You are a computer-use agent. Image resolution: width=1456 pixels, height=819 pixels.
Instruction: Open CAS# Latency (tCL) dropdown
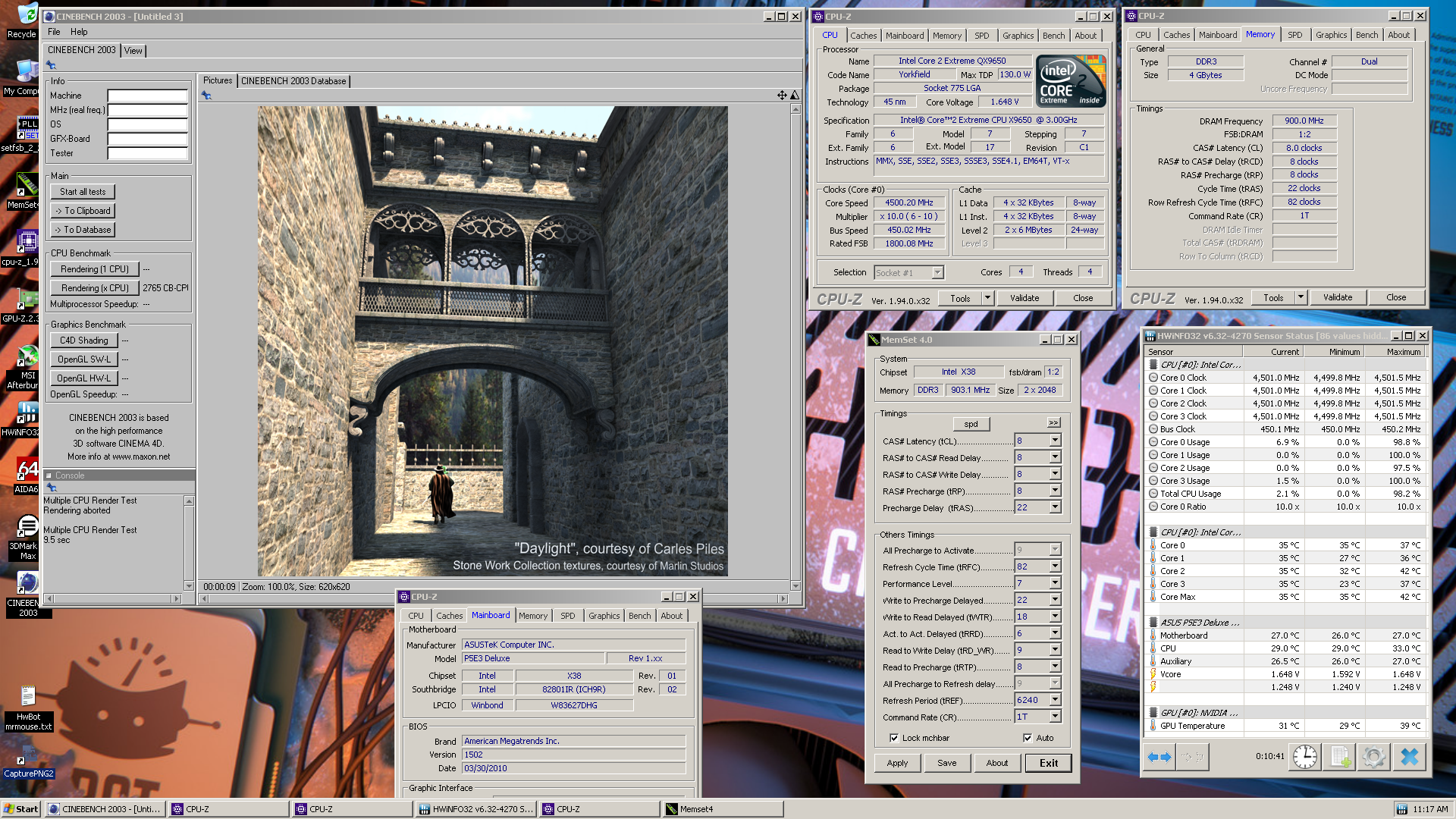pos(1055,441)
